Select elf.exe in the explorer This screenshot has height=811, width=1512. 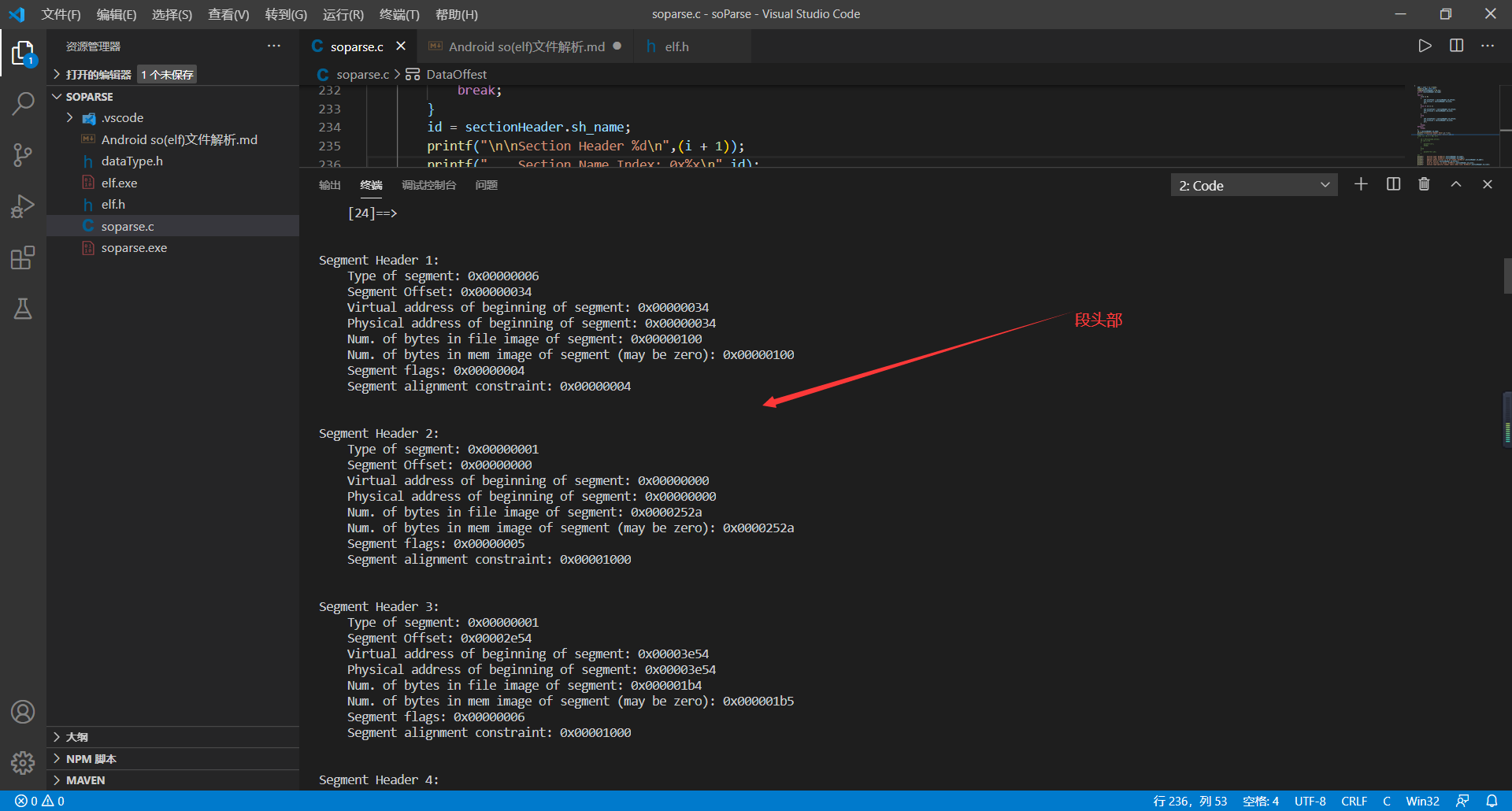pos(173,183)
